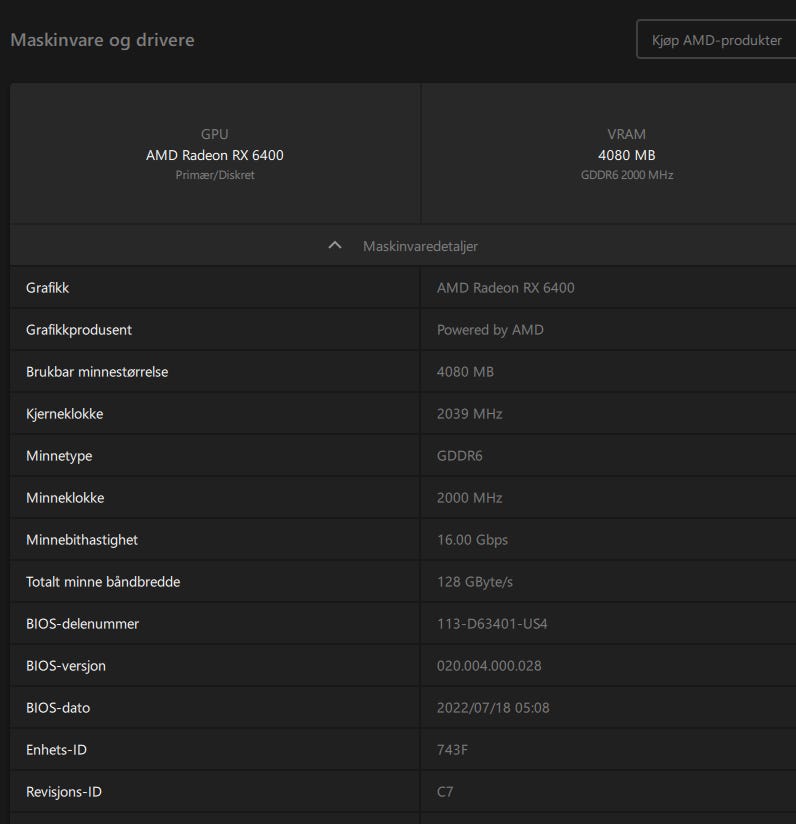Click the Maskinvare og drivere heading
This screenshot has height=824, width=796.
point(102,40)
